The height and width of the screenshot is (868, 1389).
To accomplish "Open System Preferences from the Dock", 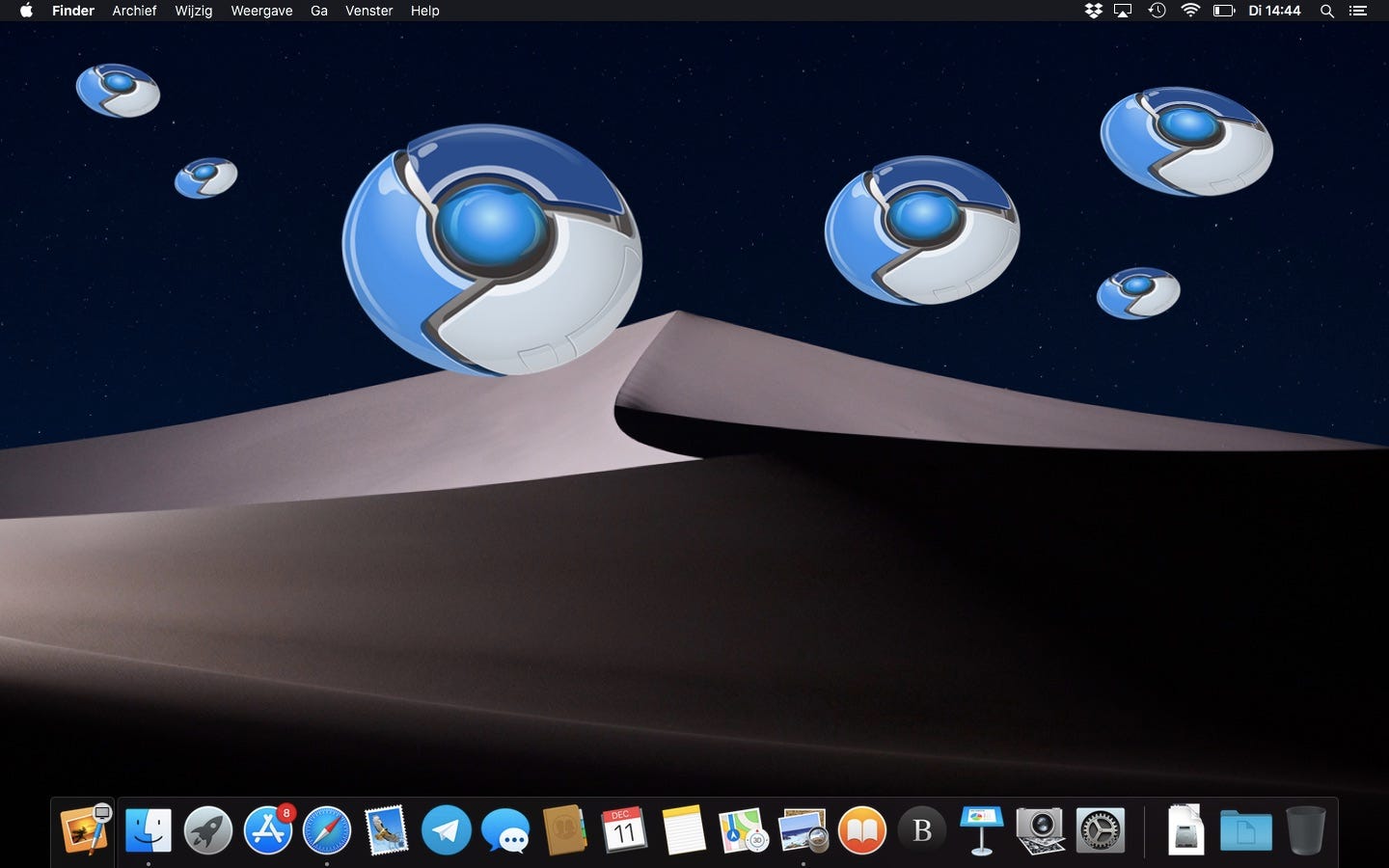I will click(1101, 830).
